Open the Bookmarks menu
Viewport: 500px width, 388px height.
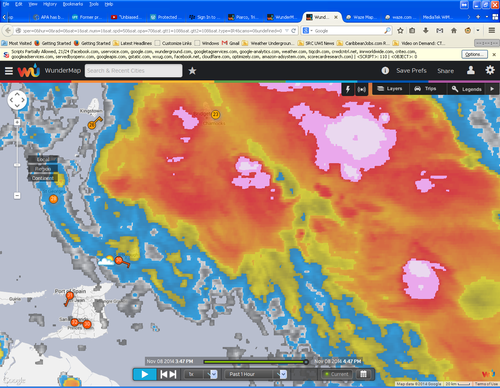click(73, 4)
